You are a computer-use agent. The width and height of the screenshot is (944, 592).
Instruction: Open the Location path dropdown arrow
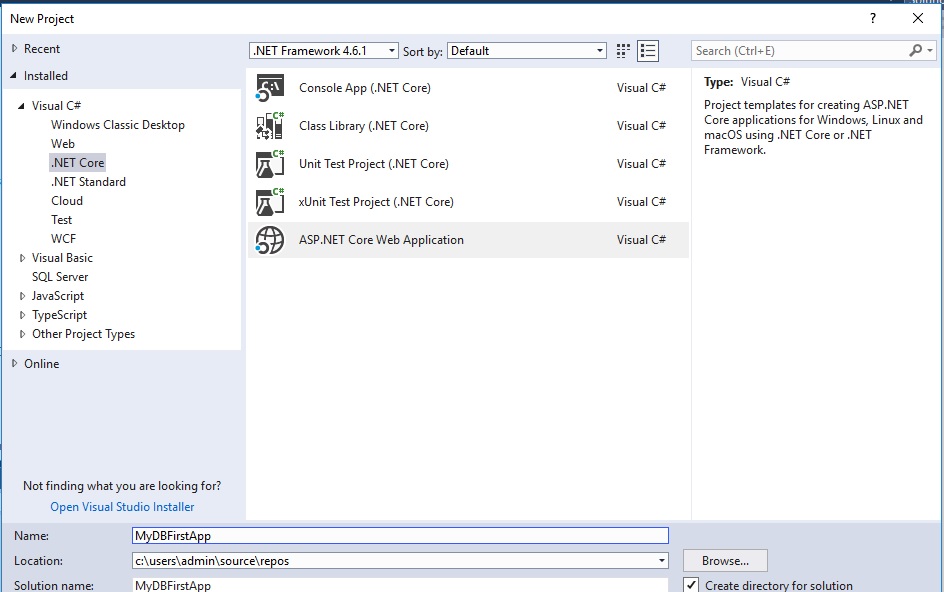point(661,560)
